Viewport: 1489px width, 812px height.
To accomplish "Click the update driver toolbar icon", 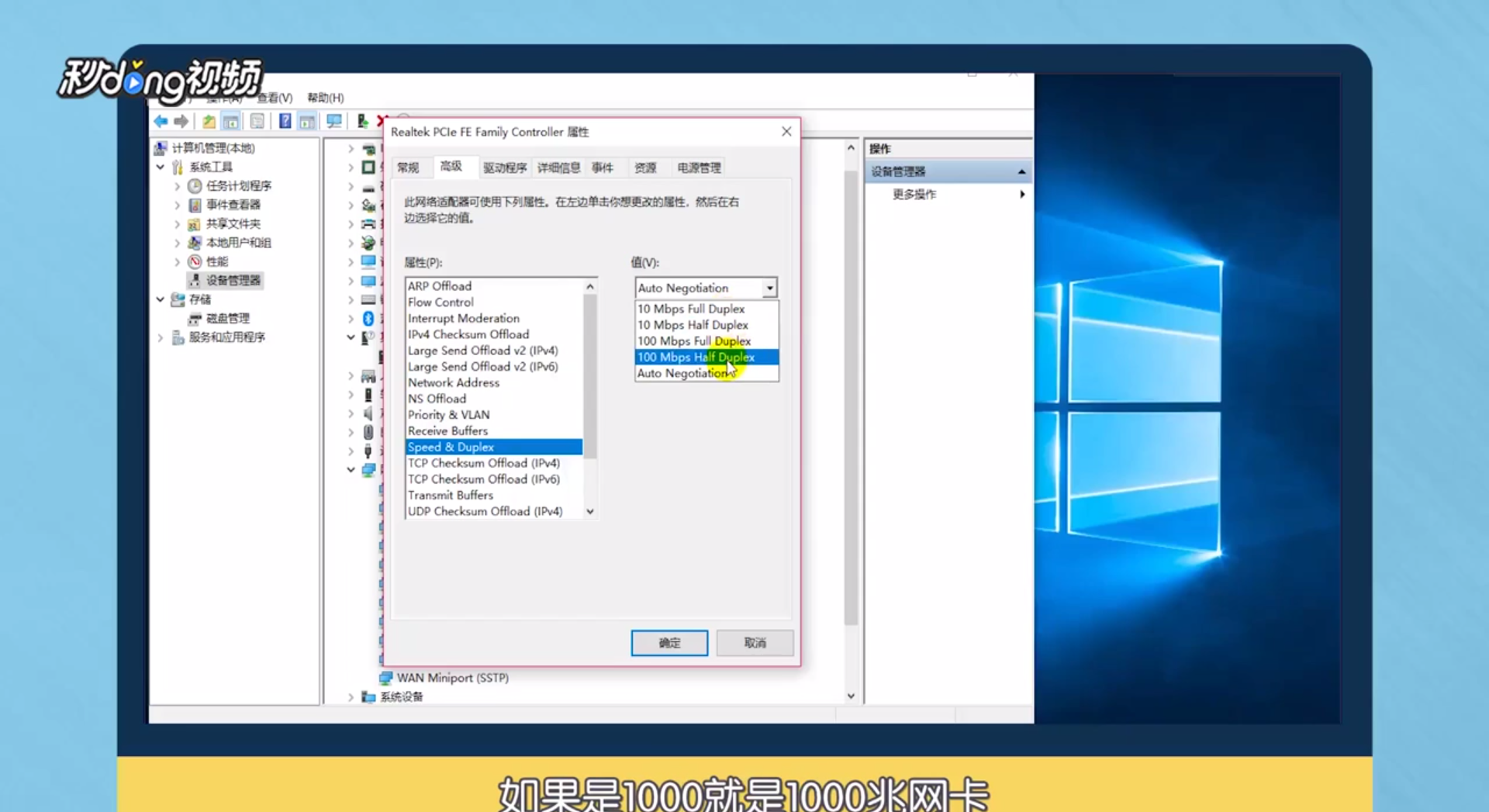I will 362,121.
